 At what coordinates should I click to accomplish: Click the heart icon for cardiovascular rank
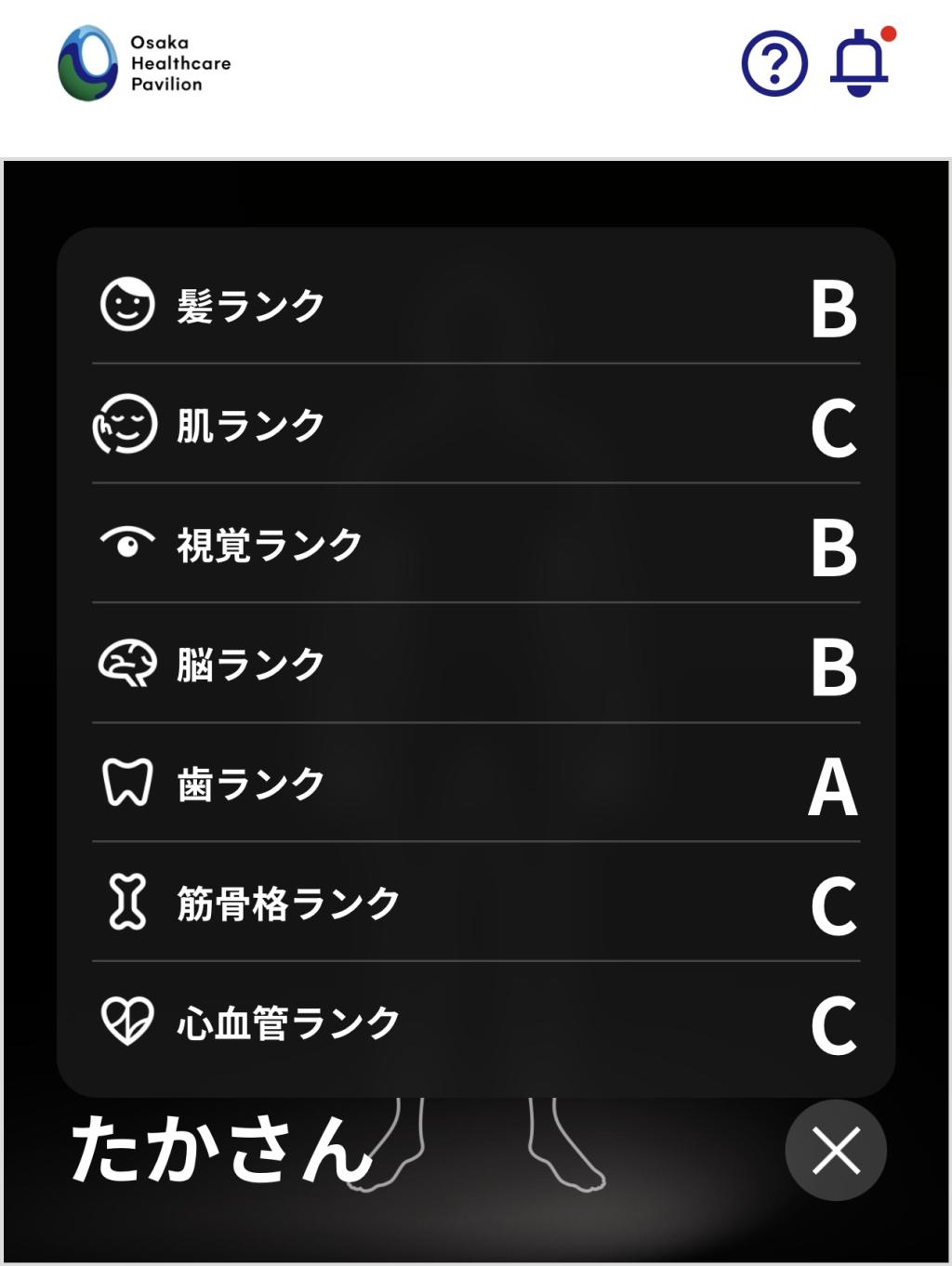127,1022
